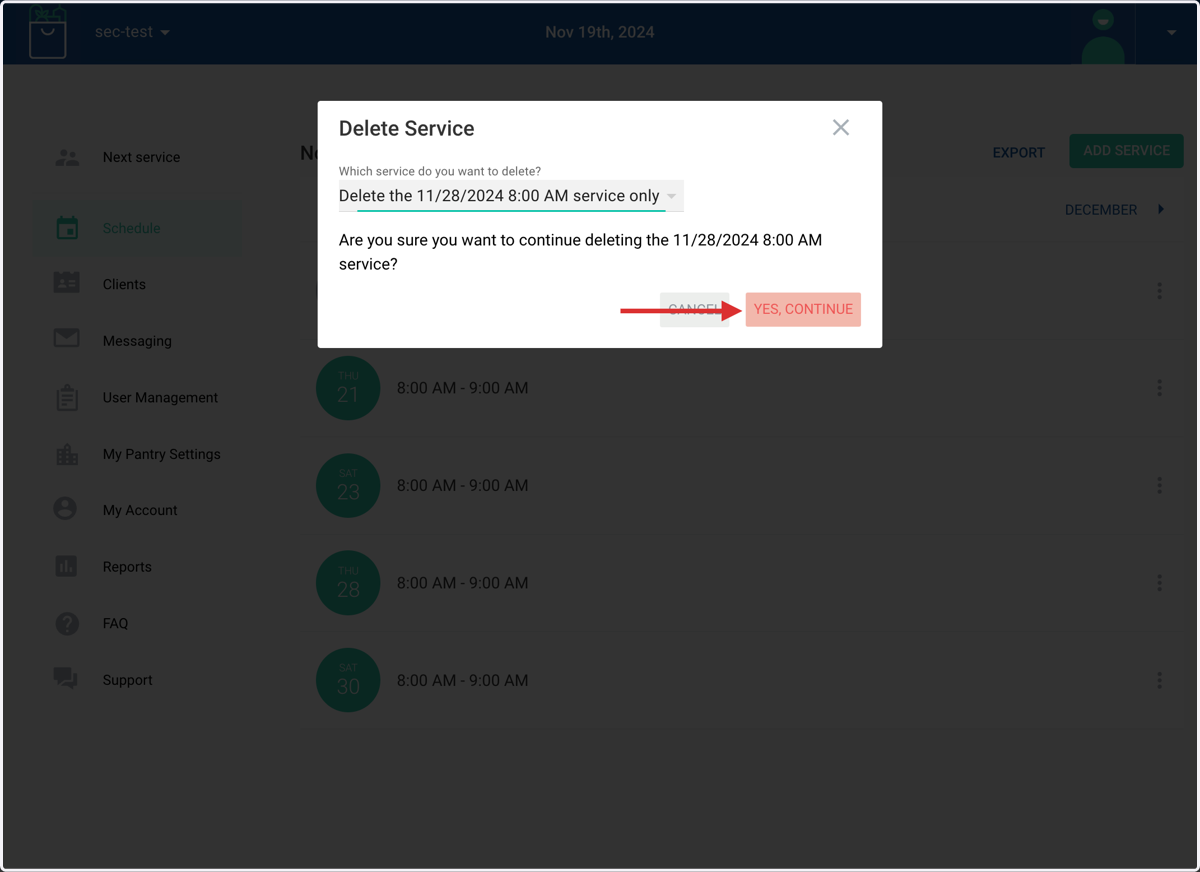Screen dimensions: 1200x872
Task: Click the Messaging envelope icon
Action: 67,339
